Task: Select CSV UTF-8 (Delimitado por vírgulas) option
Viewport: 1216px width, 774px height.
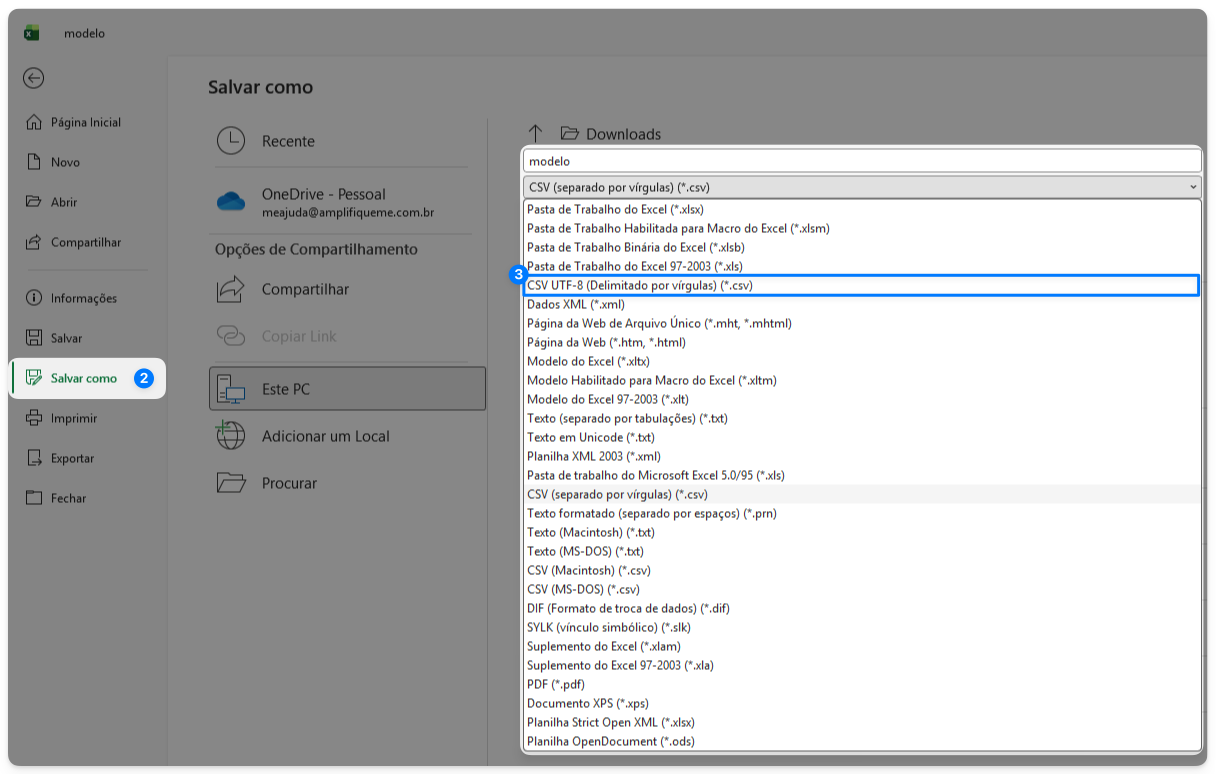Action: click(x=640, y=286)
